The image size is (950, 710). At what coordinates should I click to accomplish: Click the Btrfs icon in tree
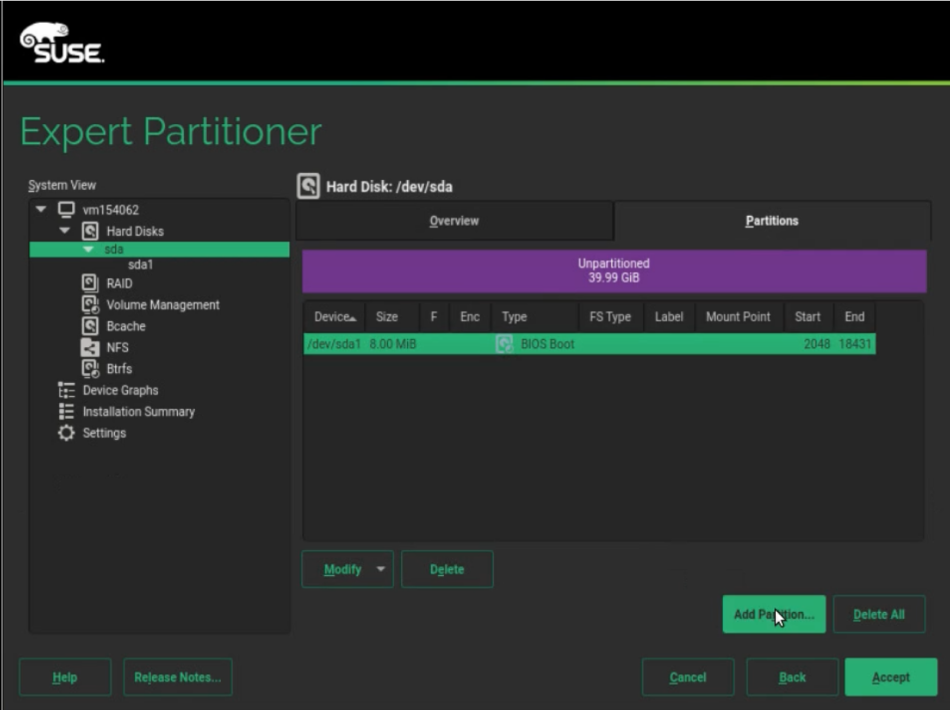90,369
